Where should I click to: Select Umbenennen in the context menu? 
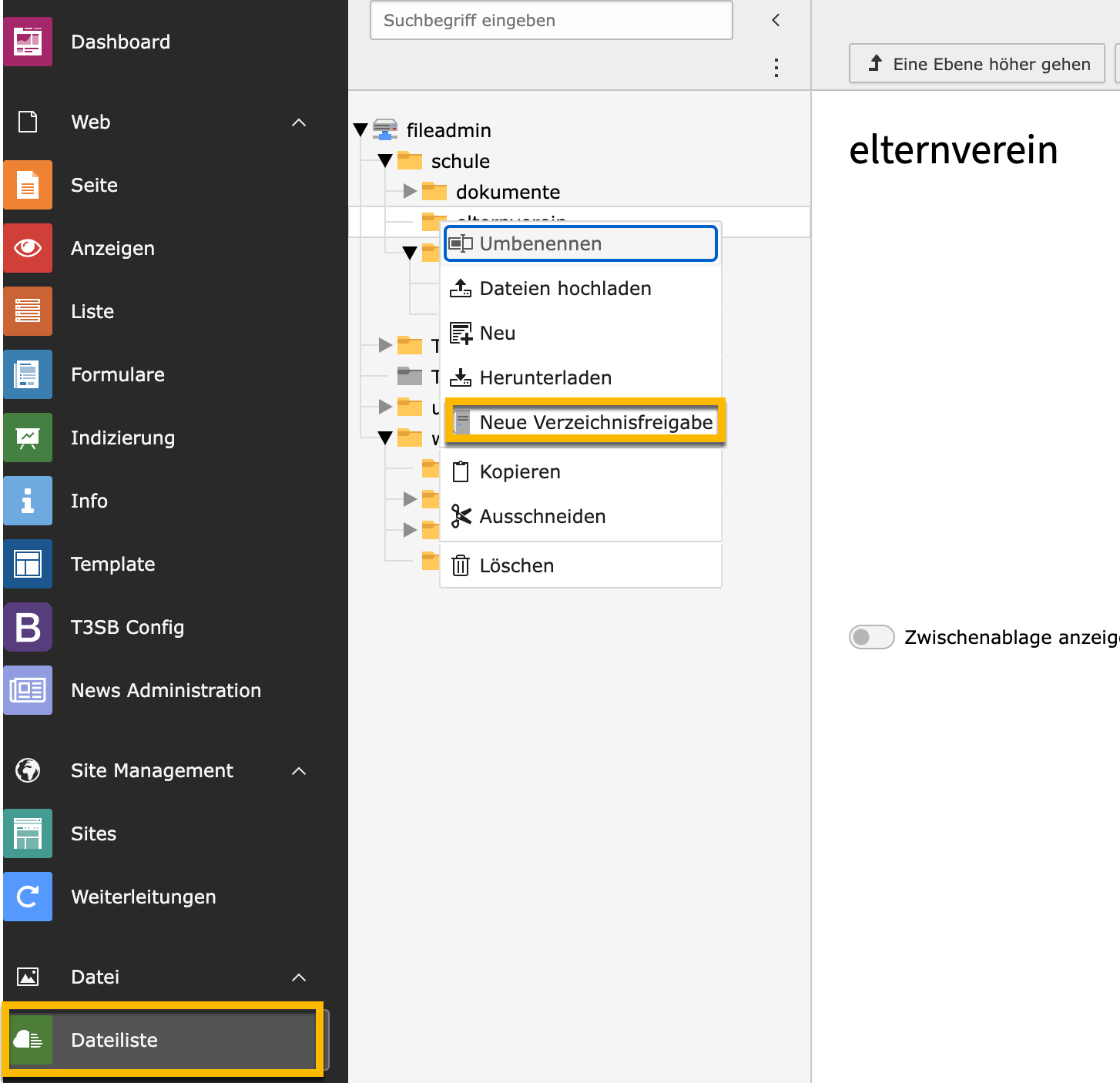541,243
